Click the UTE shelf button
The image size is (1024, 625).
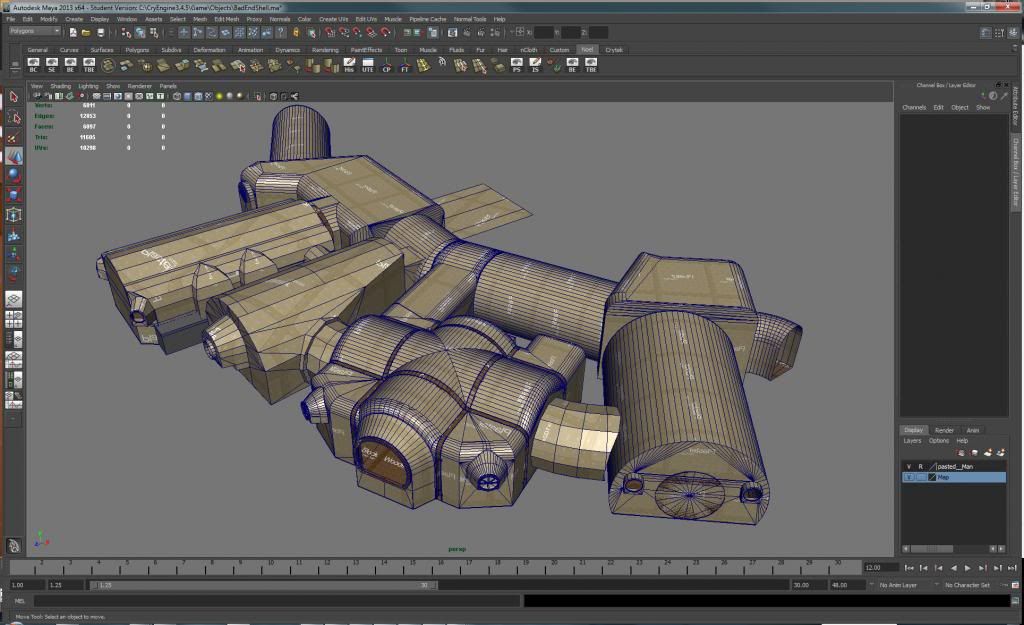point(367,65)
